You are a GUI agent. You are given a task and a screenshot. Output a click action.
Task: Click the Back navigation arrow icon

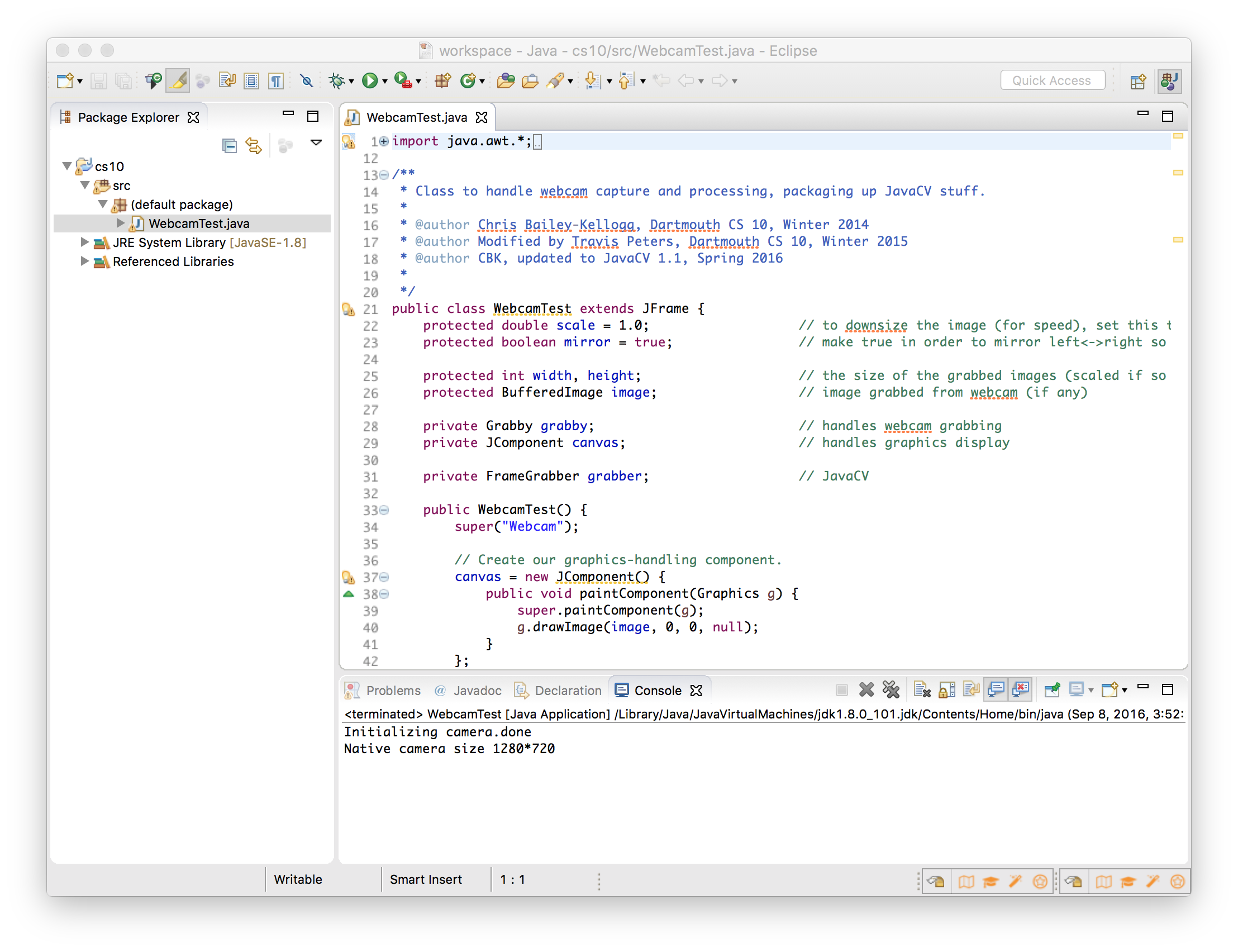coord(686,81)
